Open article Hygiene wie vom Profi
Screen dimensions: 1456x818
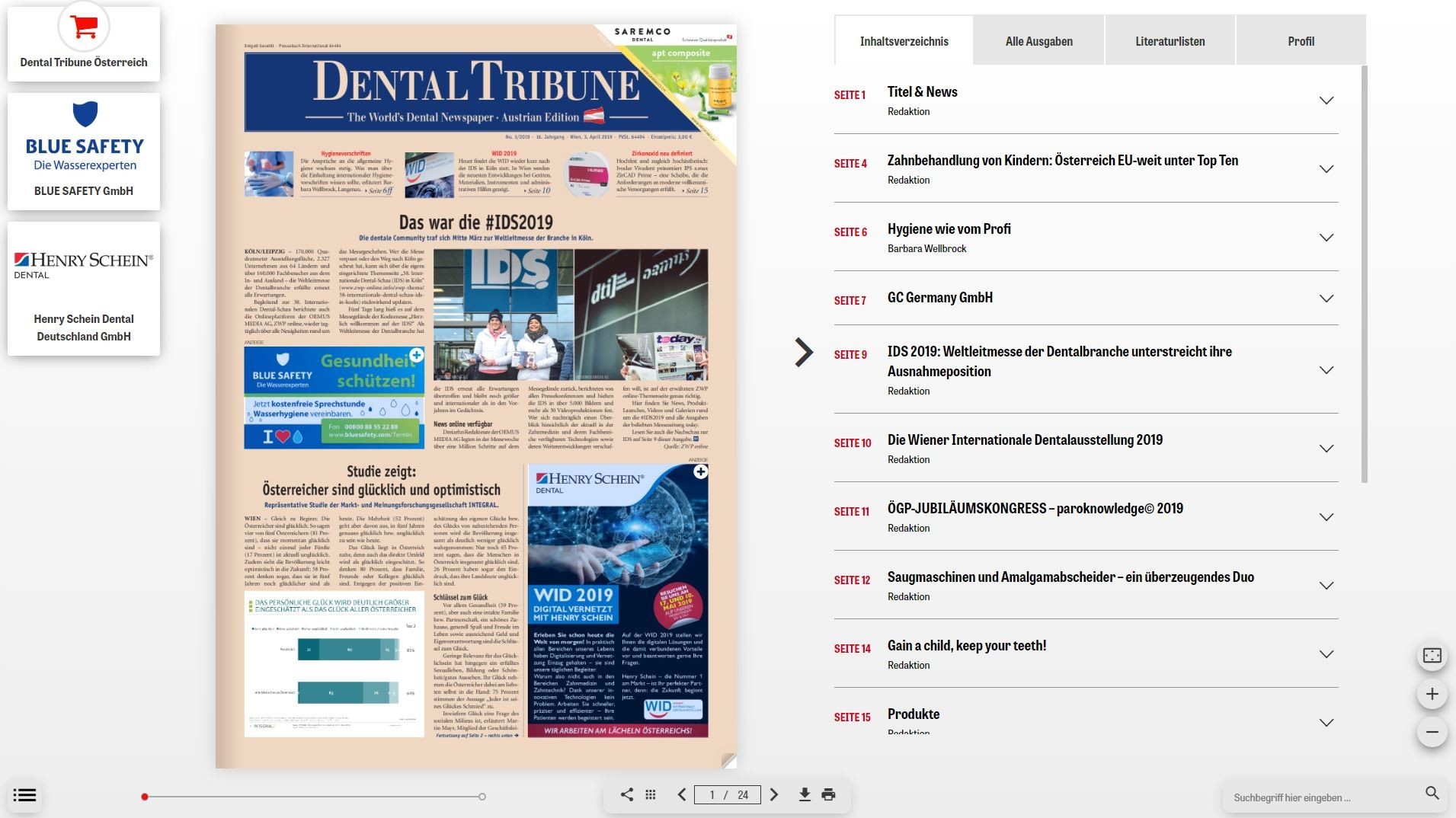[x=949, y=229]
